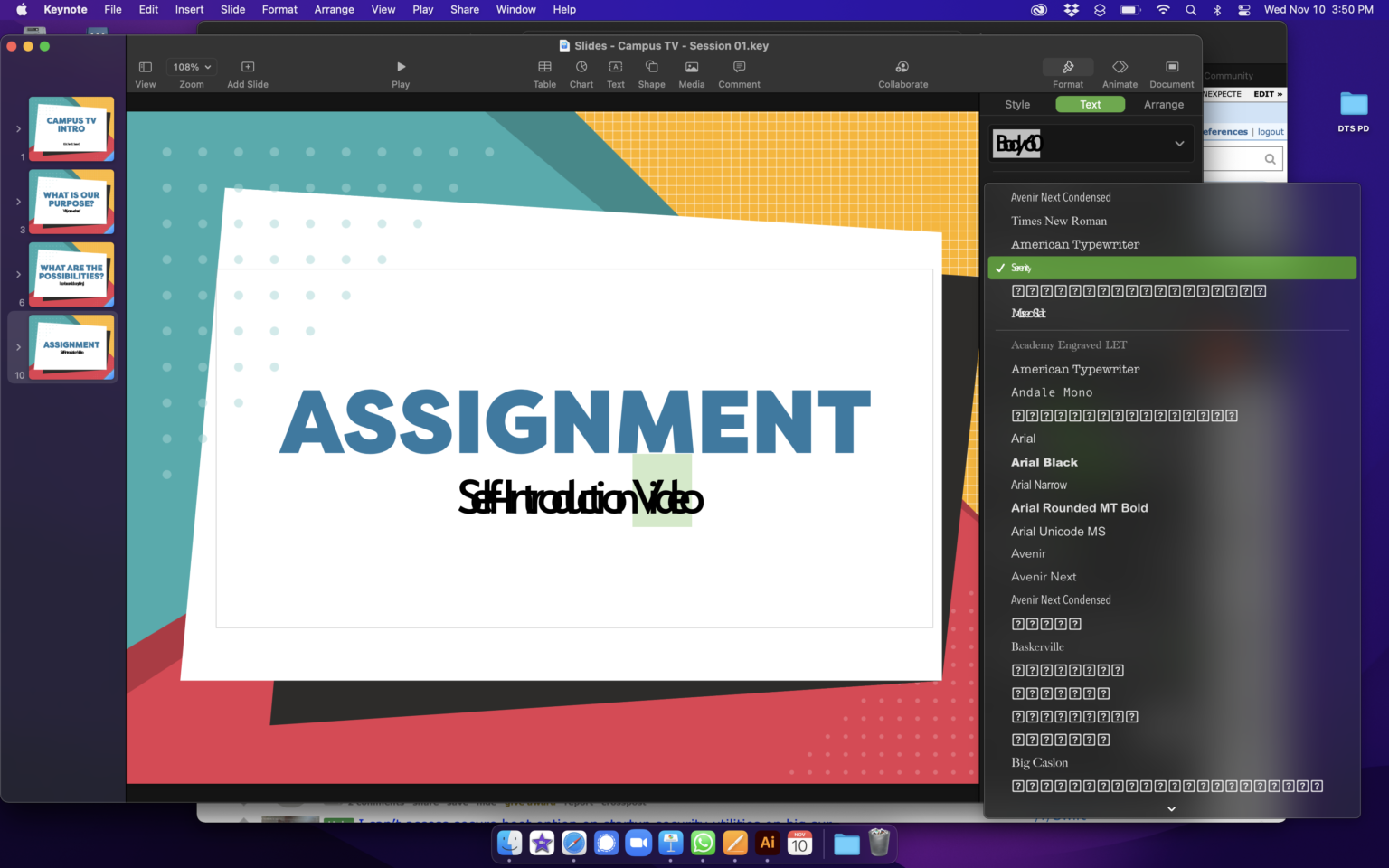Click the ASSIGNMENT title on the slide
The image size is (1389, 868).
click(575, 422)
